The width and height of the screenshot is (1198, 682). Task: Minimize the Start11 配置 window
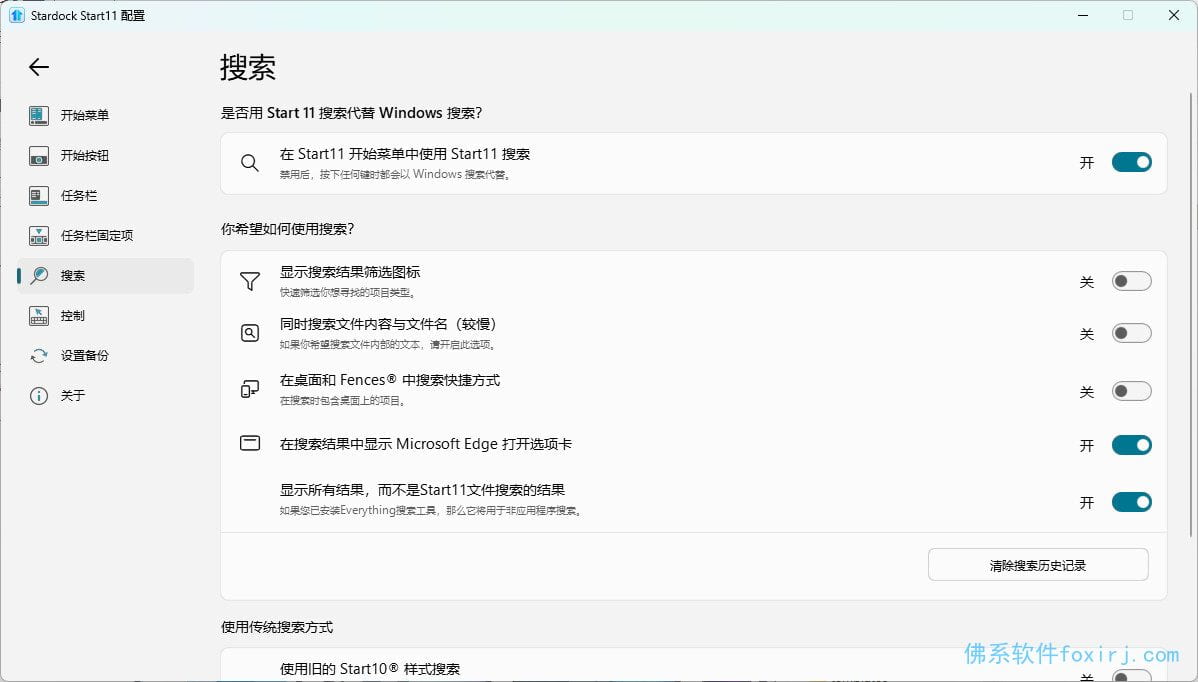tap(1083, 15)
